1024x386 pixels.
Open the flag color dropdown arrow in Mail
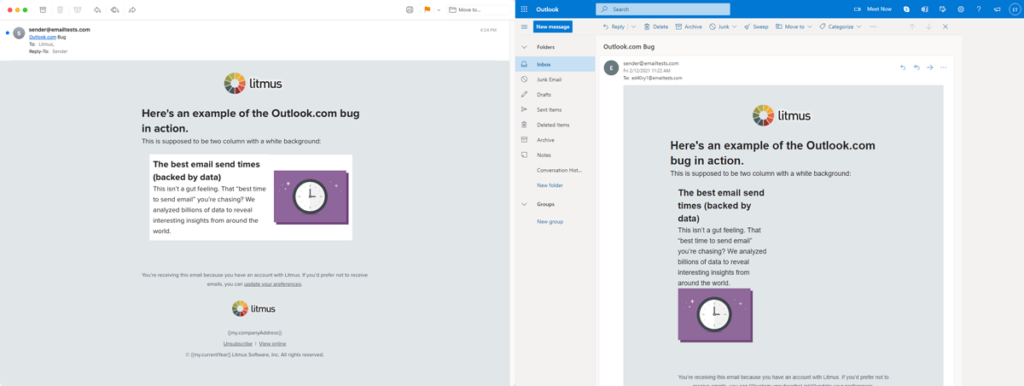click(439, 10)
